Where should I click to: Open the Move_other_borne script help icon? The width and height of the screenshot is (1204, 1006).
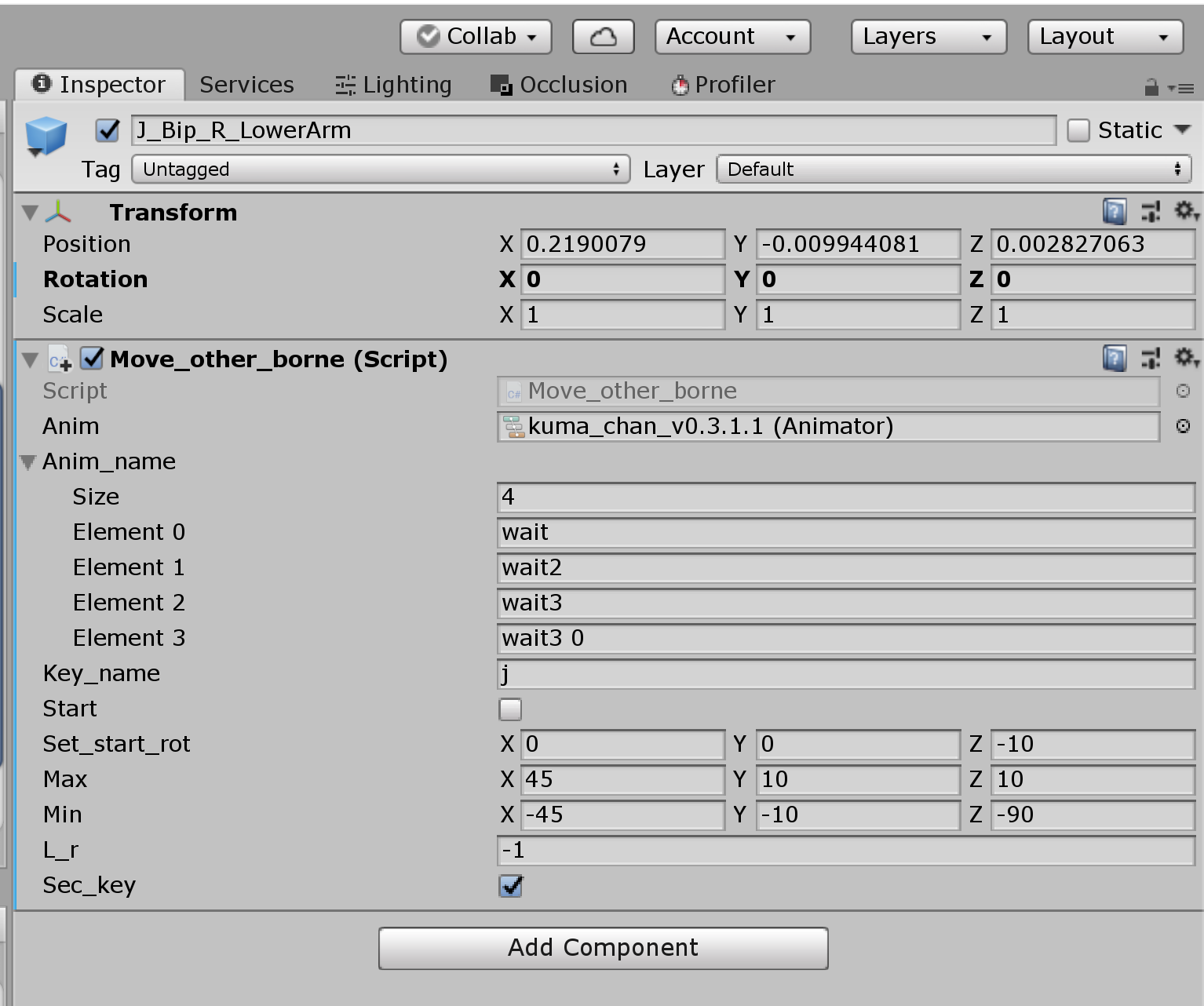coord(1114,359)
